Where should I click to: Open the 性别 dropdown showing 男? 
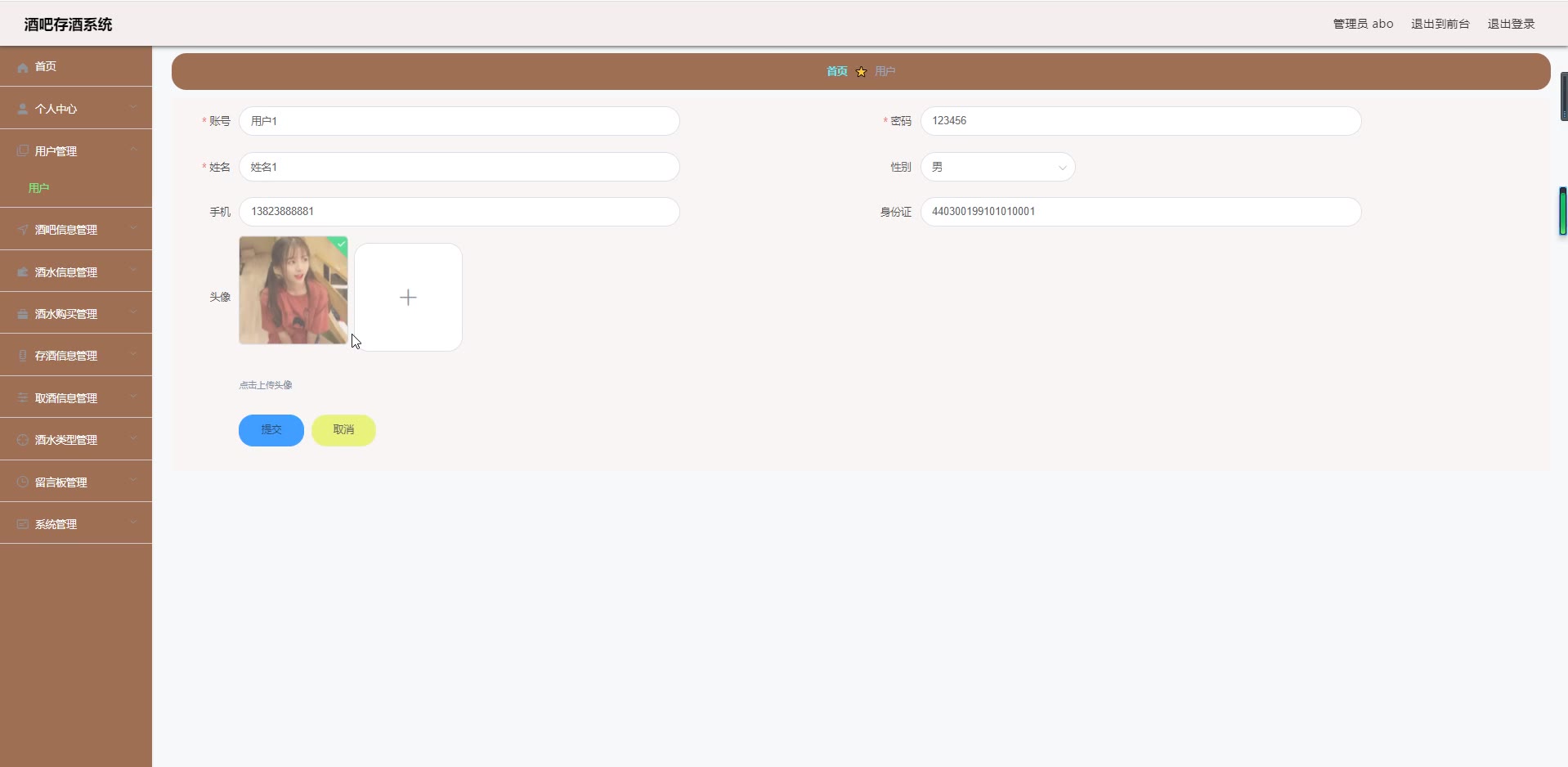(997, 167)
